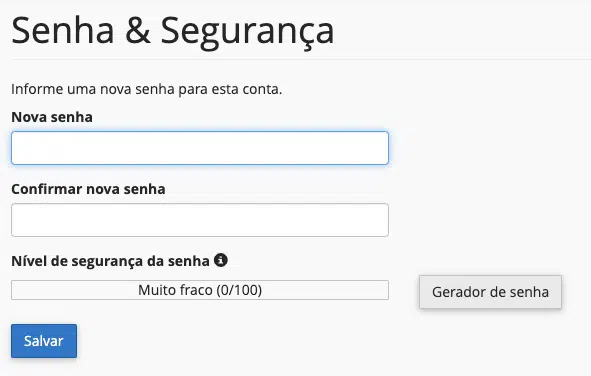This screenshot has height=376, width=591.
Task: Click the Senha & Segurança page heading
Action: tap(173, 32)
